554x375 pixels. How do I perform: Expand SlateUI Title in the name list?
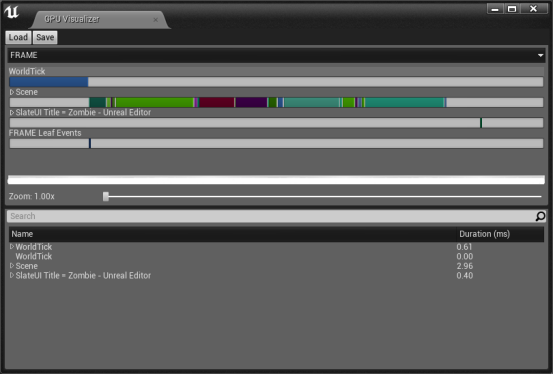(12, 275)
